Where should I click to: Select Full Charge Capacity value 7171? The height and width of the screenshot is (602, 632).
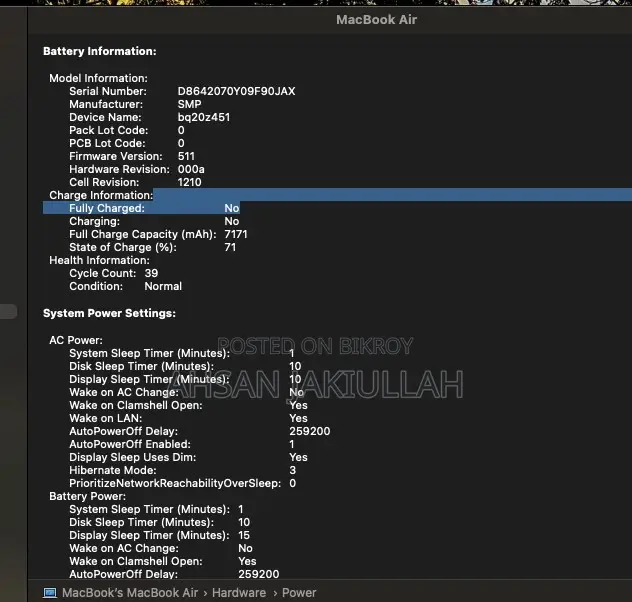(x=236, y=234)
